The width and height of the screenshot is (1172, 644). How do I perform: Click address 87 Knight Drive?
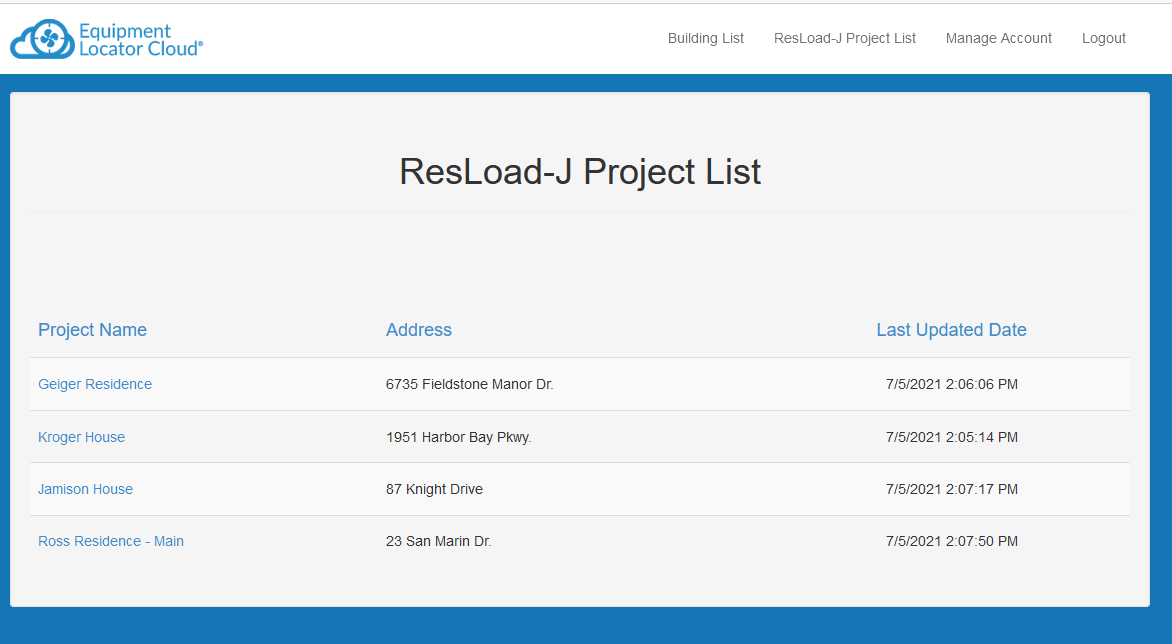point(434,489)
